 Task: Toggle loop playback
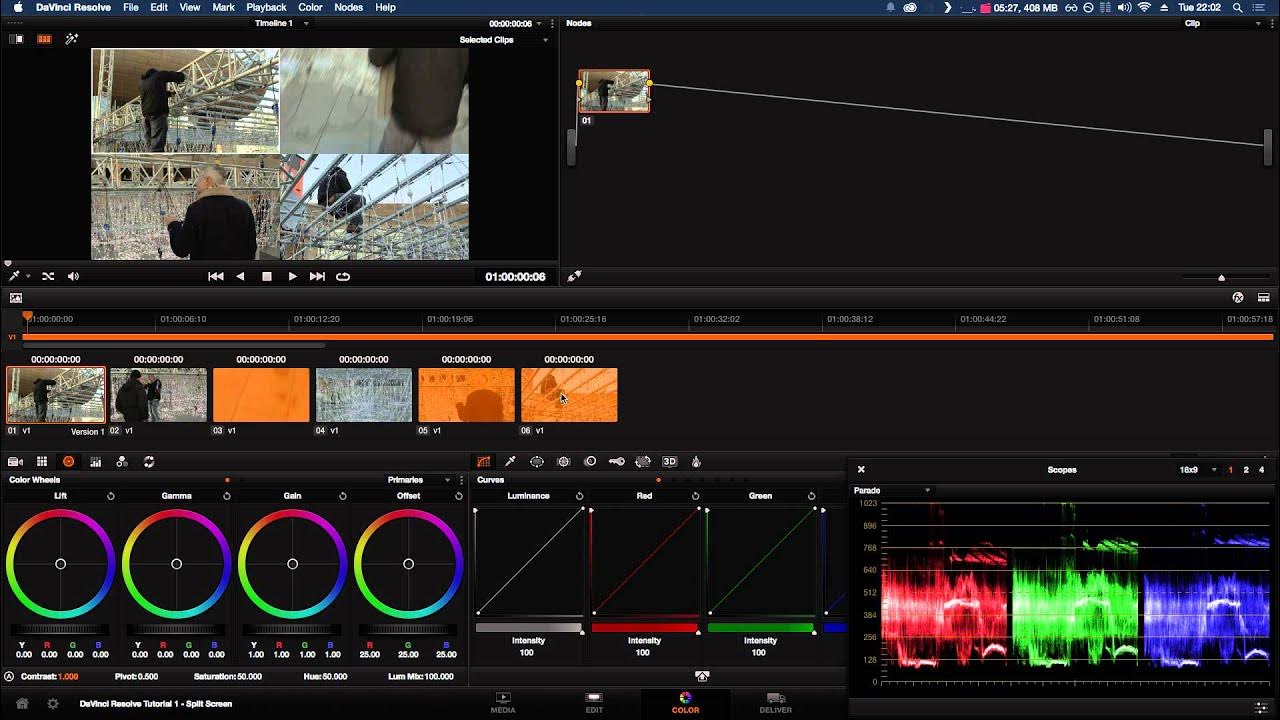click(343, 276)
